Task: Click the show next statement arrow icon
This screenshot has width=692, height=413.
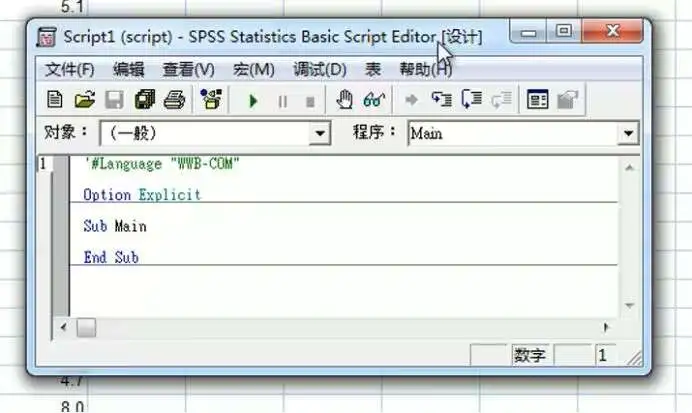Action: pos(411,100)
